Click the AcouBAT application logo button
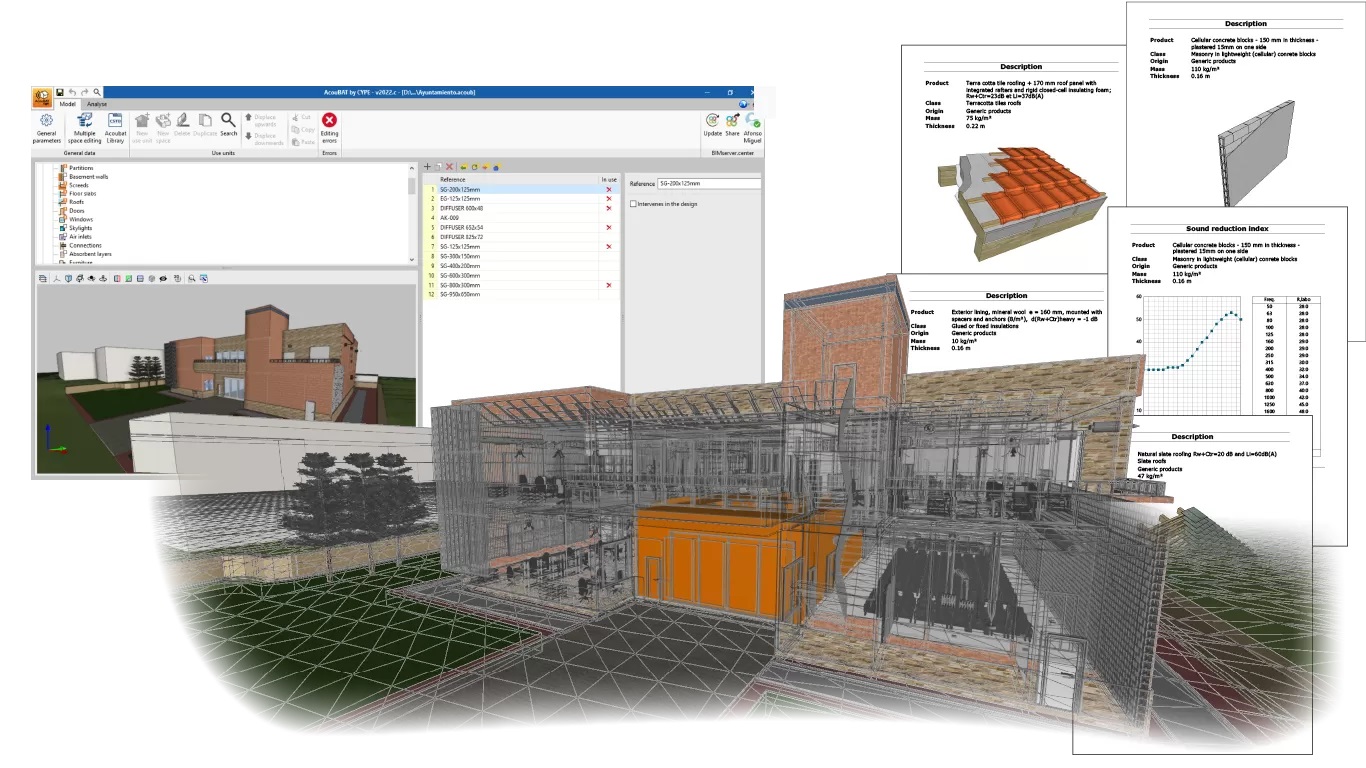Image resolution: width=1366 pixels, height=768 pixels. 43,97
